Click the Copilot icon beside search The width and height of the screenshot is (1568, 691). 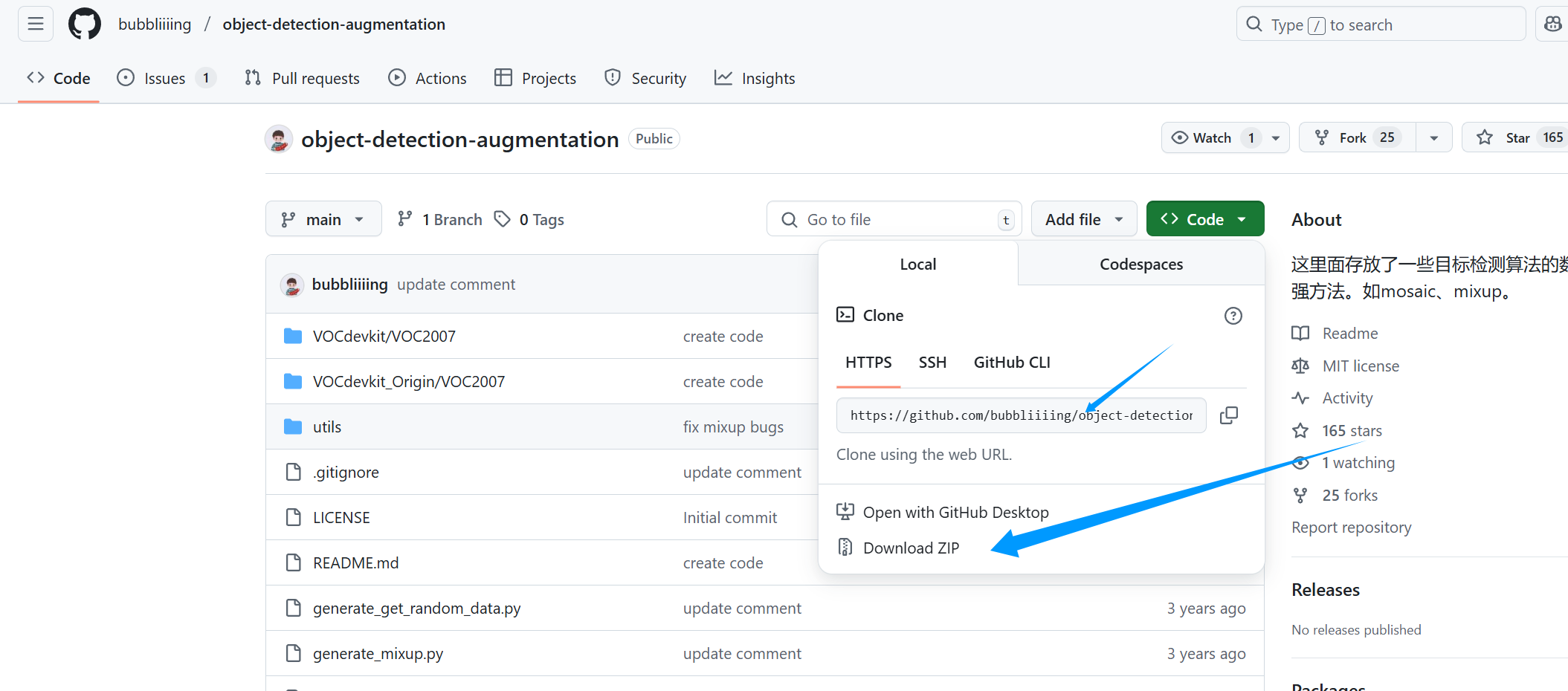[1553, 24]
